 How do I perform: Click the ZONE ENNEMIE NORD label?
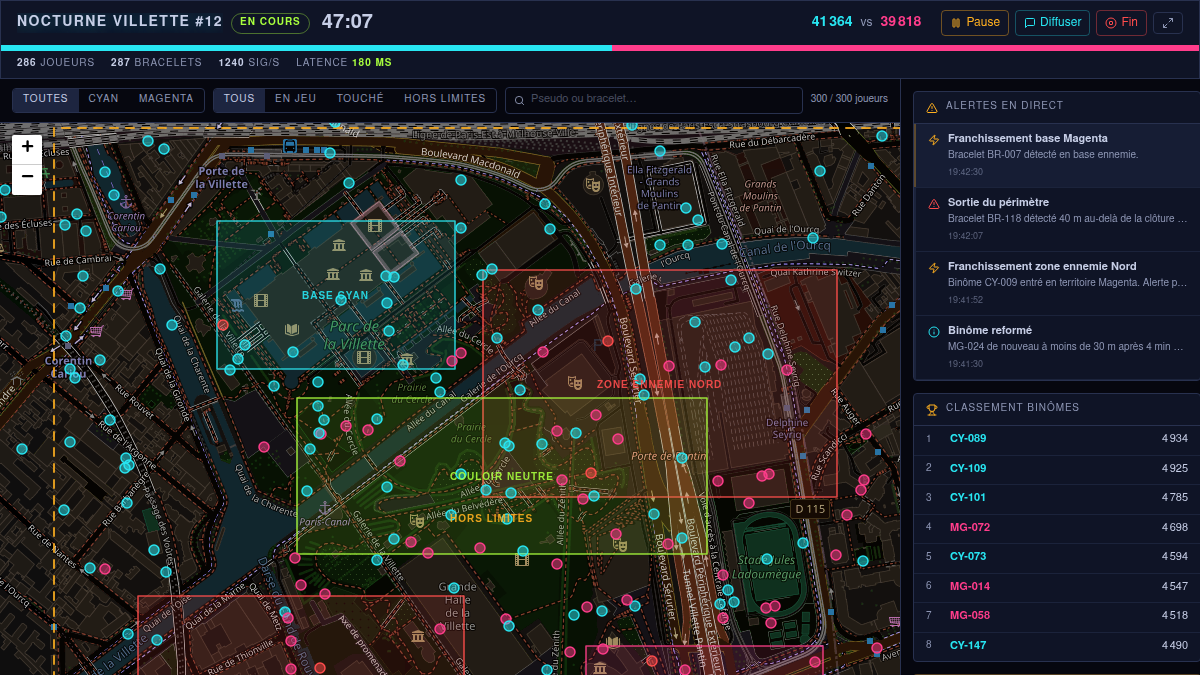(x=659, y=385)
